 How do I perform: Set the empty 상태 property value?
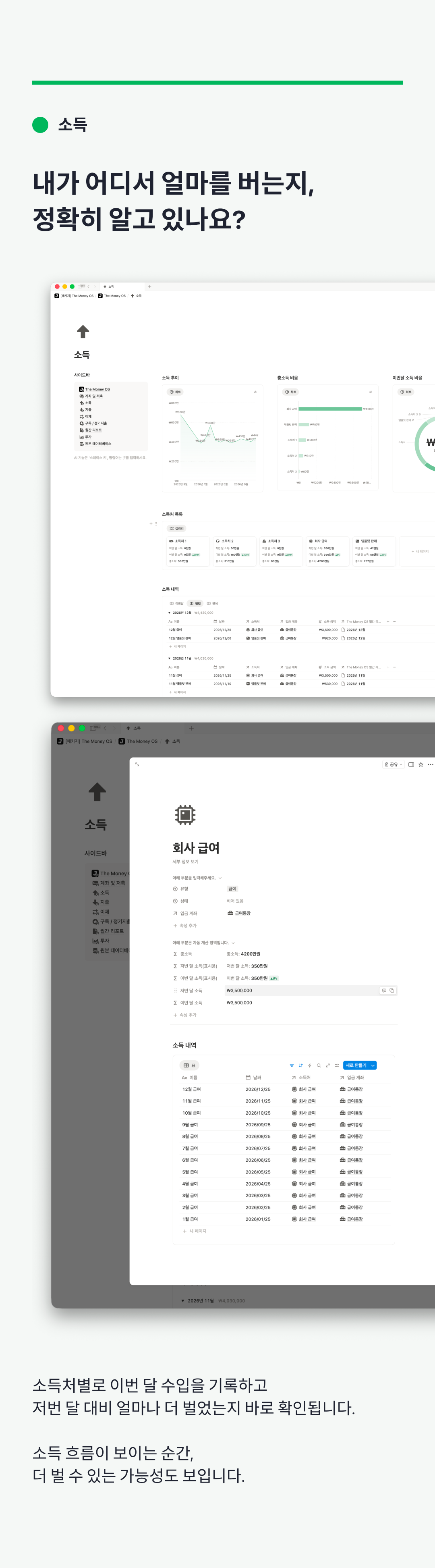click(x=235, y=901)
